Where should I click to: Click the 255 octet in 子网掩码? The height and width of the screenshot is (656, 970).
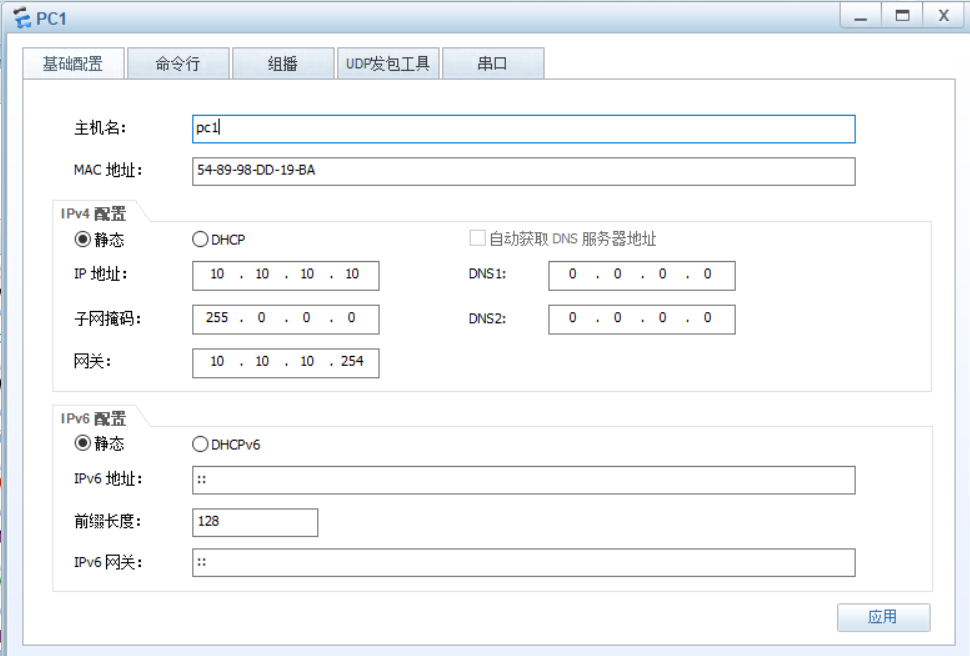pyautogui.click(x=217, y=317)
